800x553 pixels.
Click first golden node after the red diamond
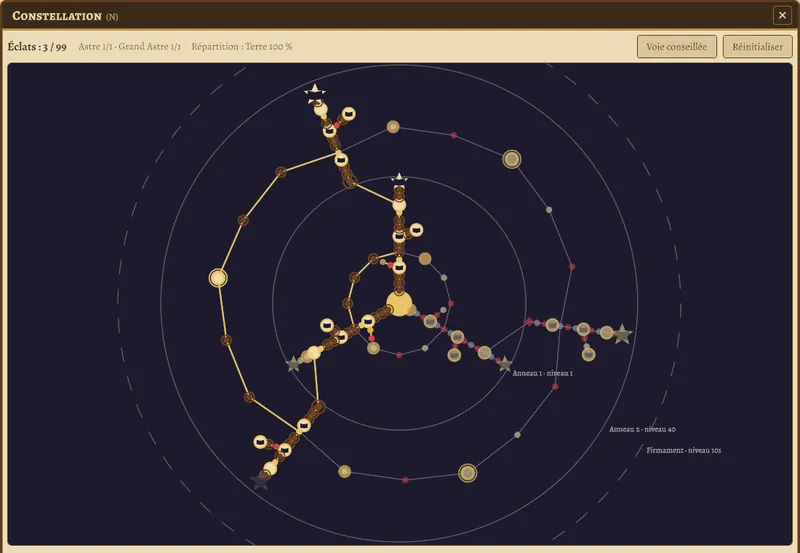click(x=552, y=324)
